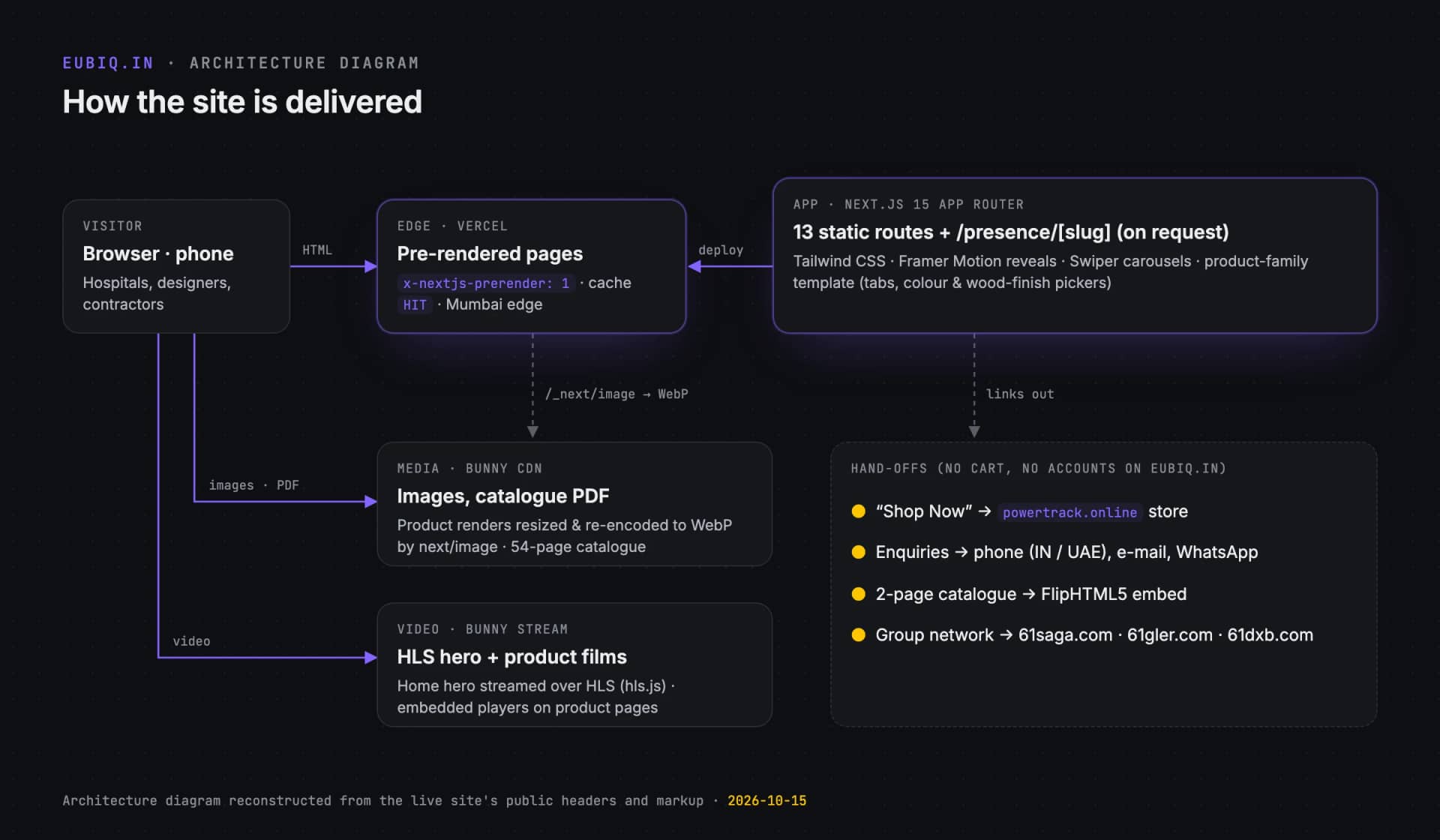Click the '/_next/image → WebP' label
This screenshot has width=1440, height=840.
point(616,394)
